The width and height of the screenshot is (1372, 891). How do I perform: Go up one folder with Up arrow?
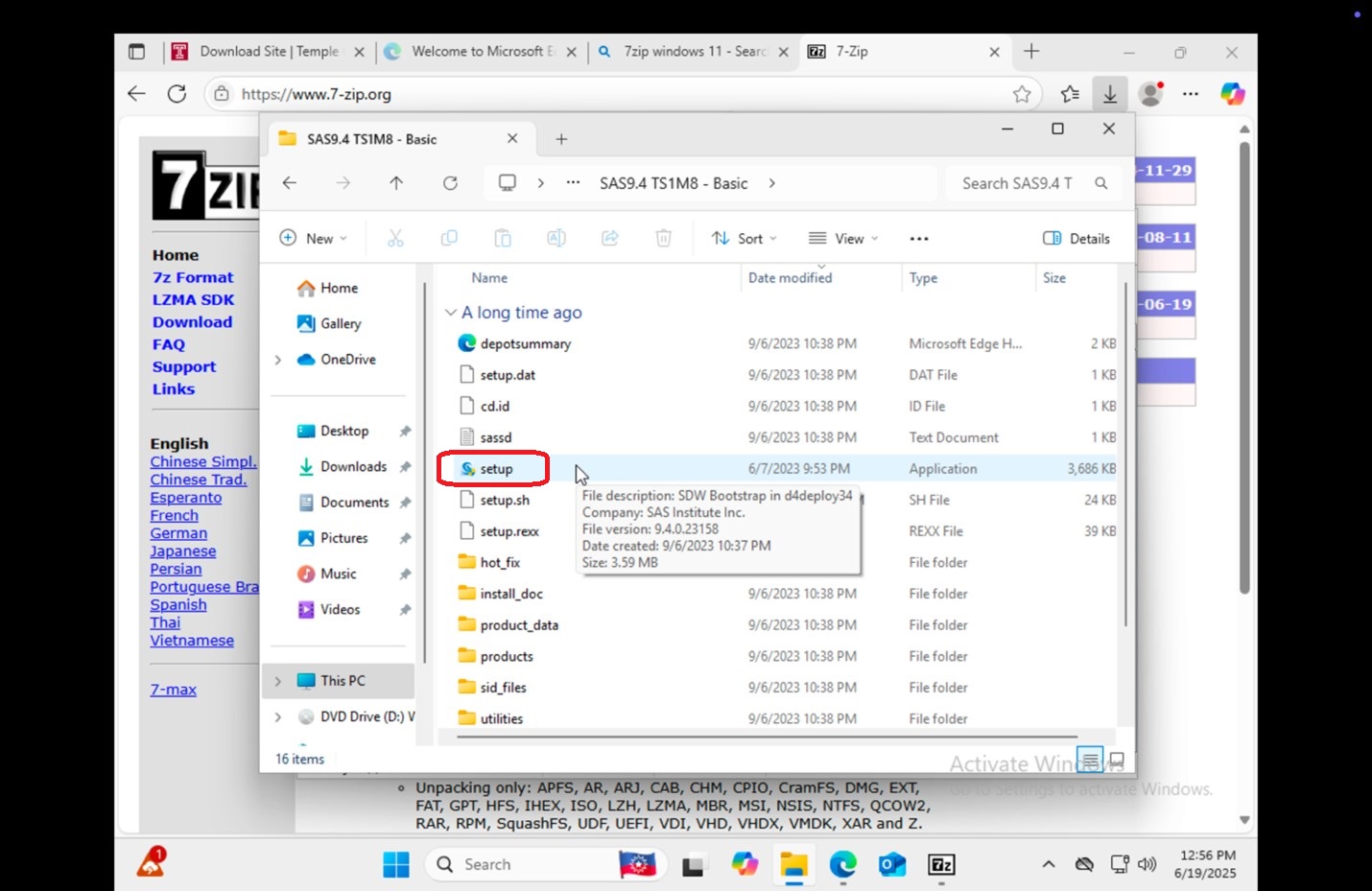(x=396, y=183)
